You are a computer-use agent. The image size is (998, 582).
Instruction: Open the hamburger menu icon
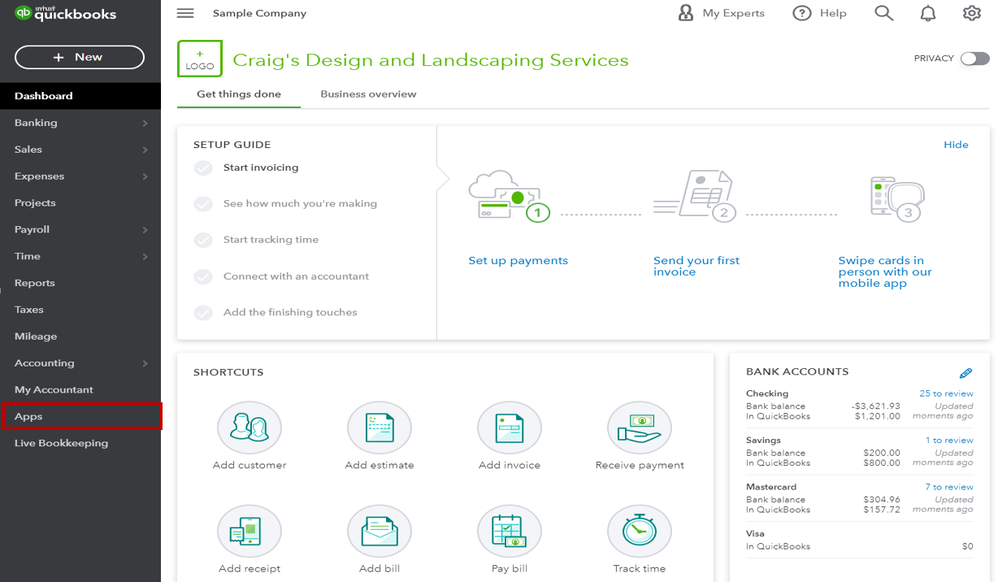coord(185,13)
